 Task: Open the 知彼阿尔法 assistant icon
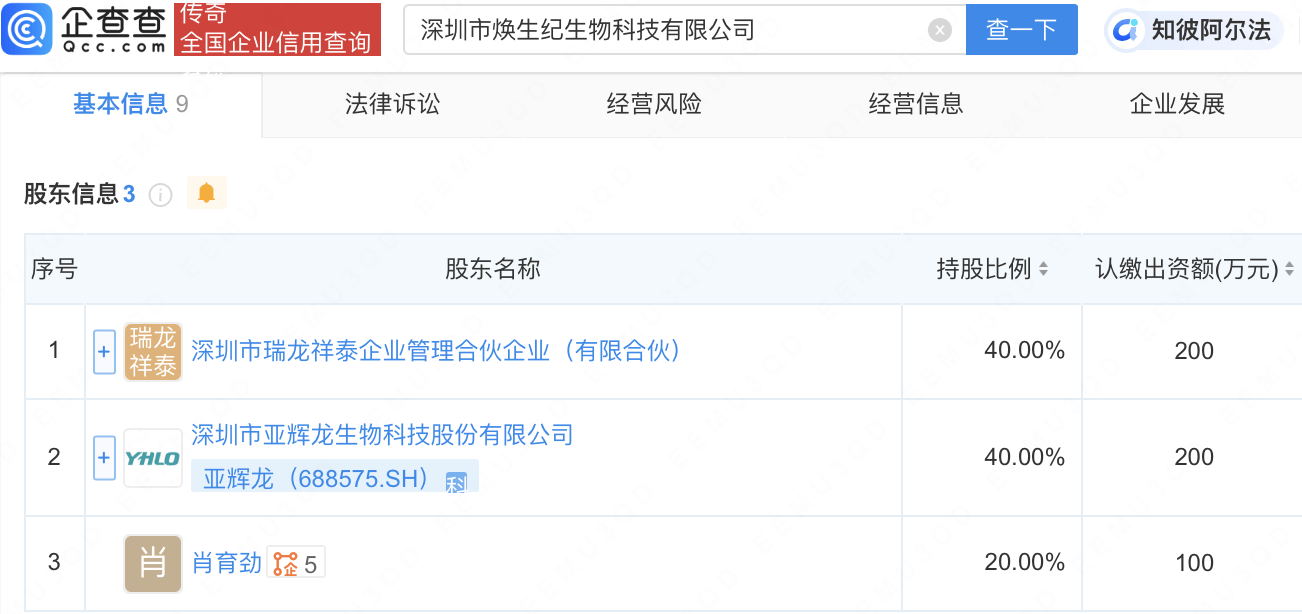click(1128, 30)
